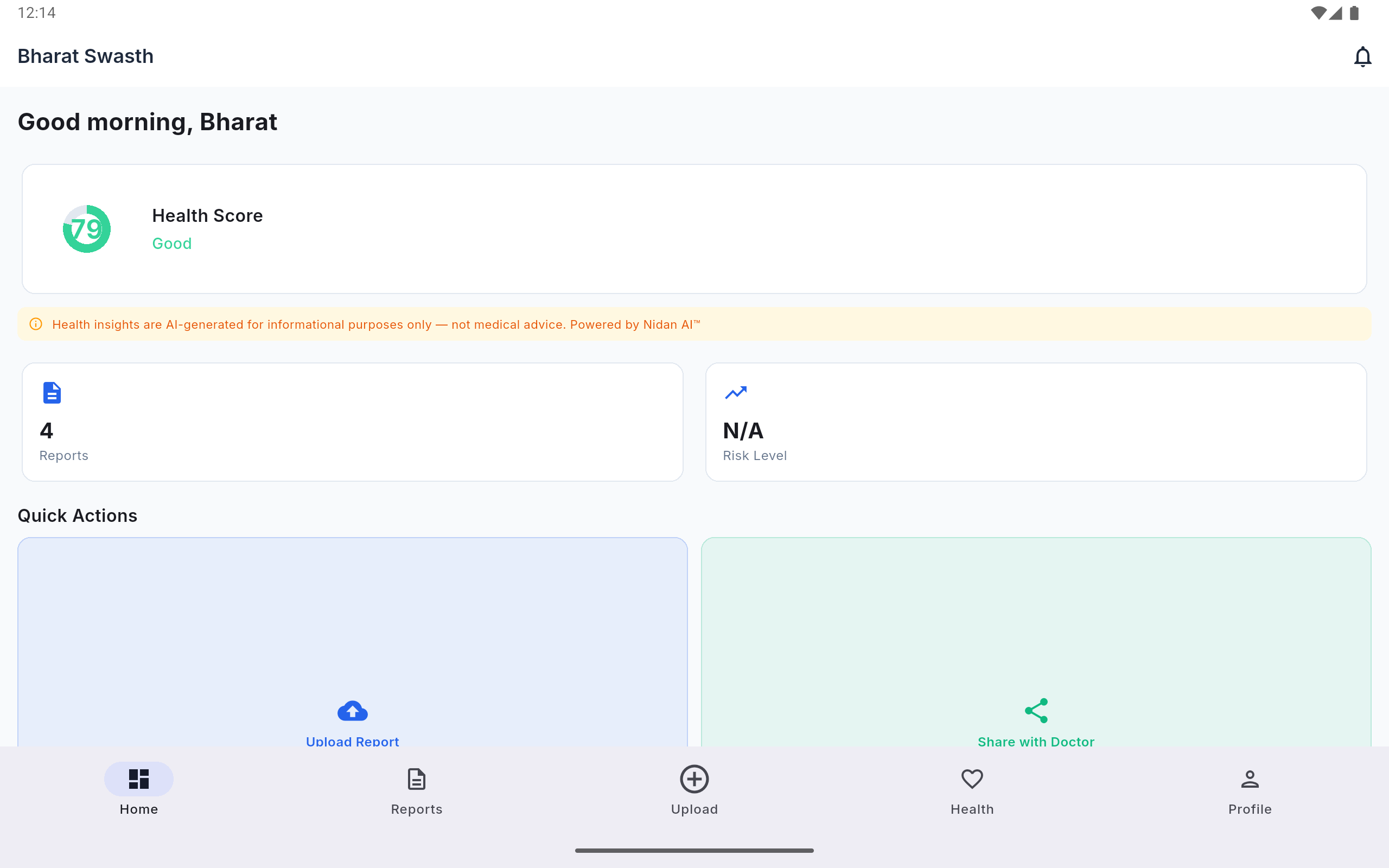
Task: Click the battery icon in the status bar
Action: 1355,12
